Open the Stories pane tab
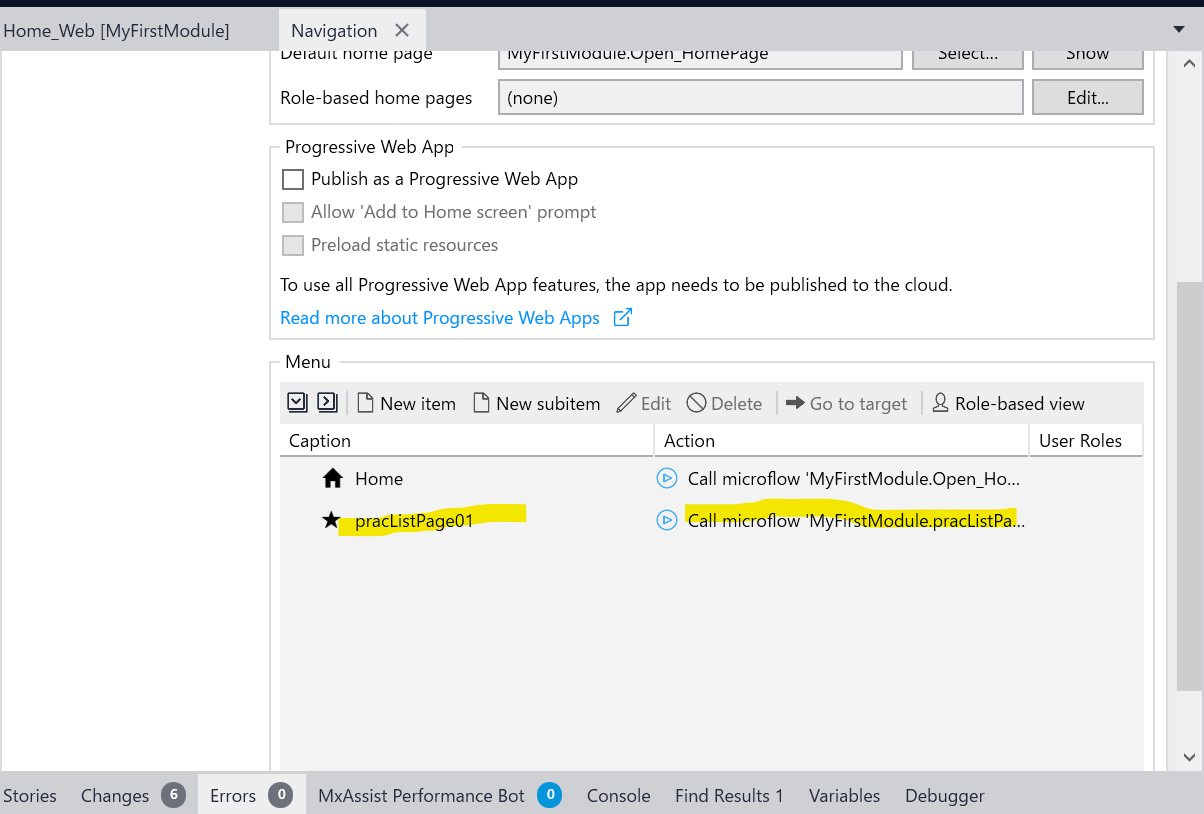 point(30,796)
